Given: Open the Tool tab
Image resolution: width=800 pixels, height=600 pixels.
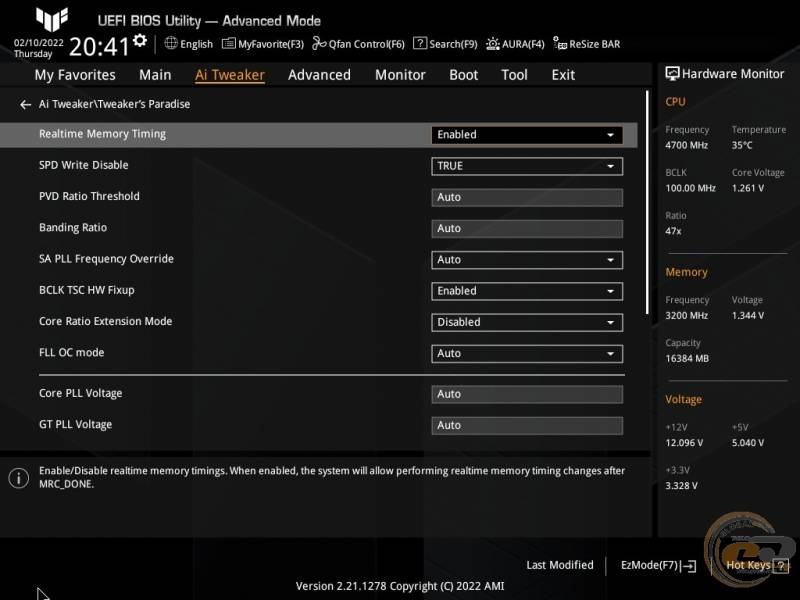Looking at the screenshot, I should tap(514, 75).
